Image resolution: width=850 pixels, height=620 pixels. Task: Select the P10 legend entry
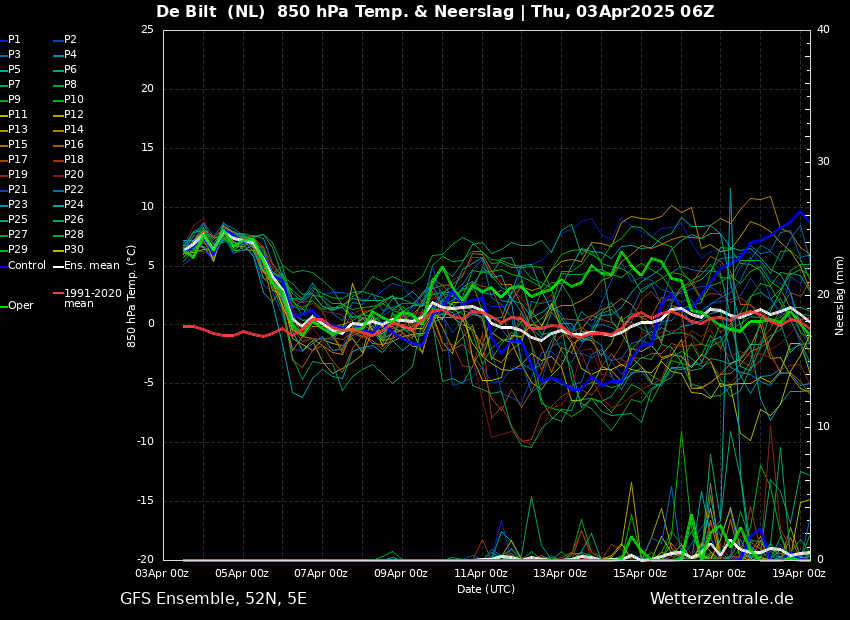[74, 100]
